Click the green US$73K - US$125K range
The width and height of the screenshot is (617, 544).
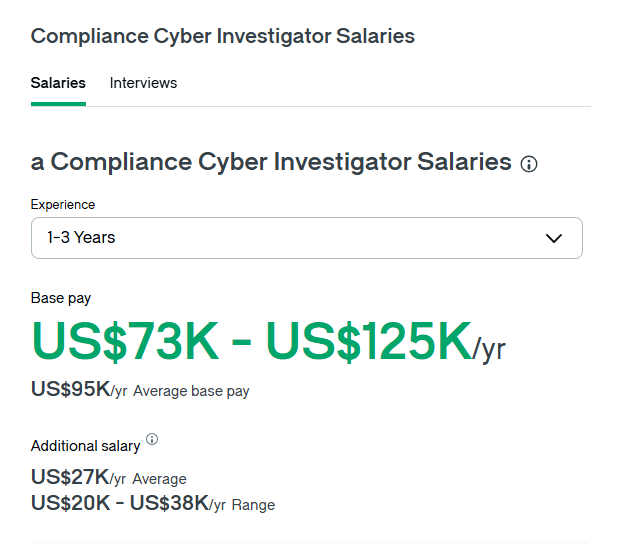250,342
